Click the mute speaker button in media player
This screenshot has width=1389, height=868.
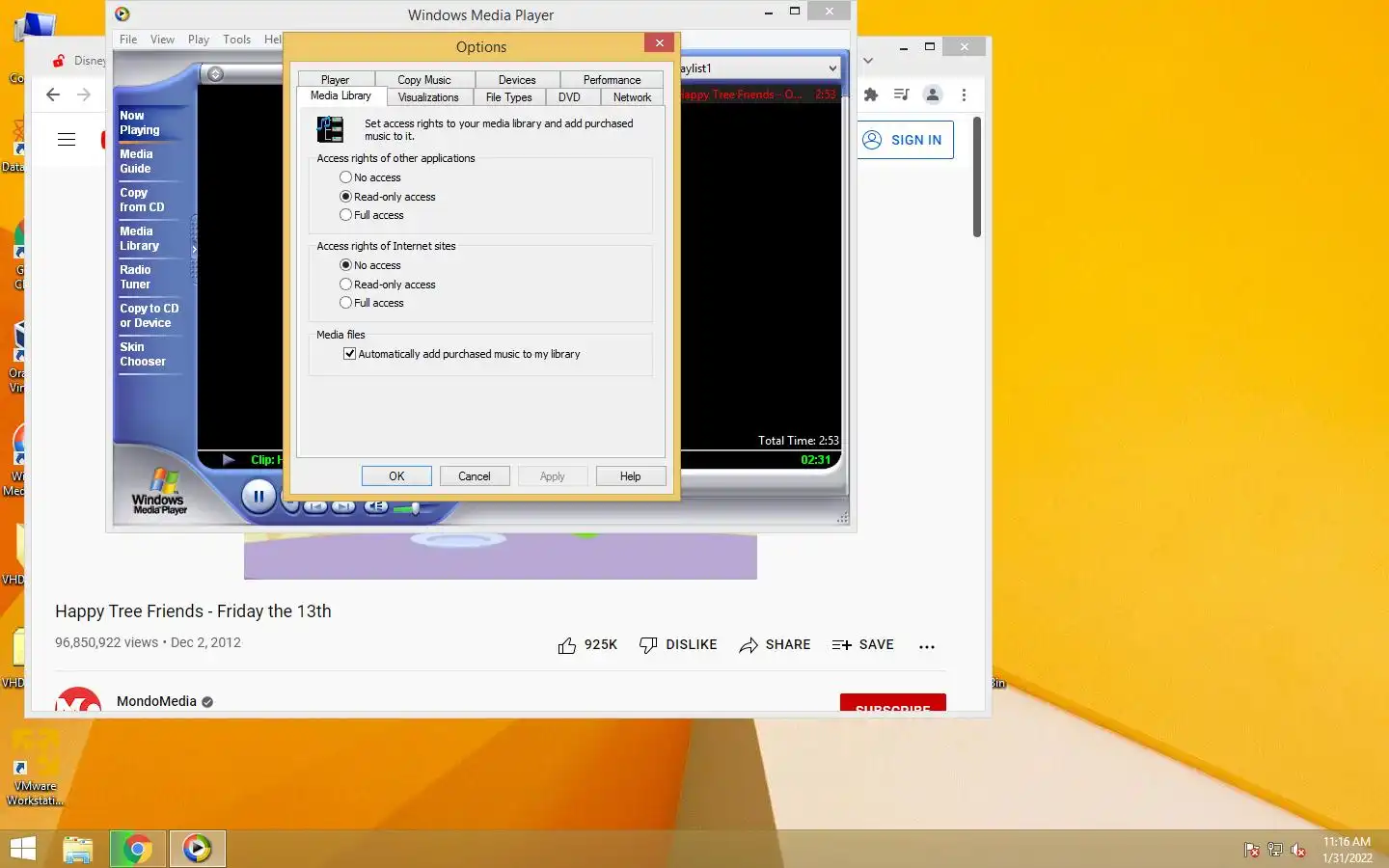tap(377, 506)
